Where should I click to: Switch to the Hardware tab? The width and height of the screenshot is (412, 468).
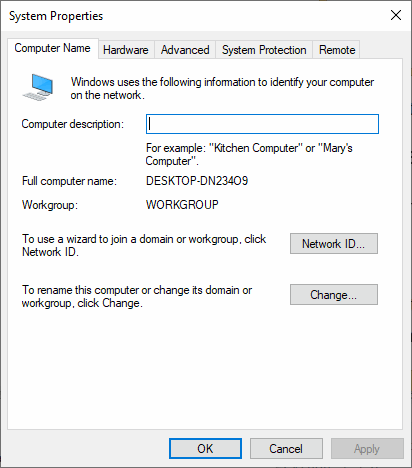click(126, 50)
